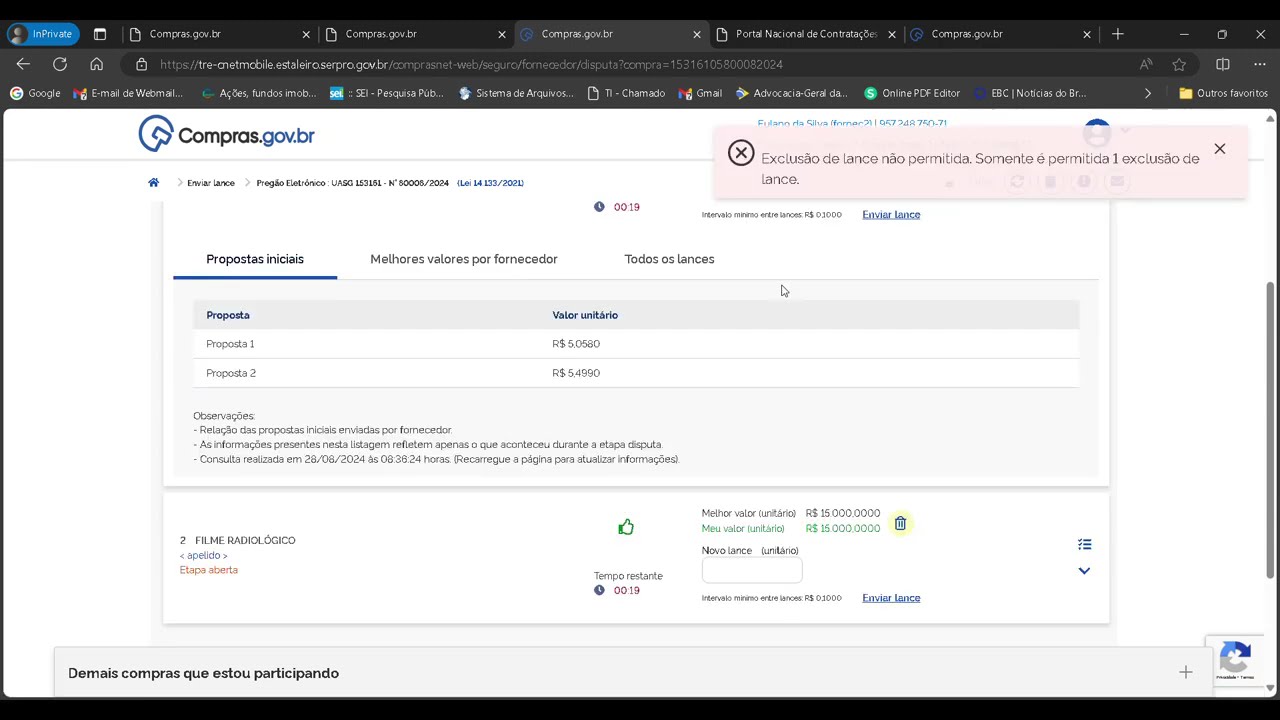Close the 'Portal Nacional de Contratações' tab

click(x=892, y=34)
